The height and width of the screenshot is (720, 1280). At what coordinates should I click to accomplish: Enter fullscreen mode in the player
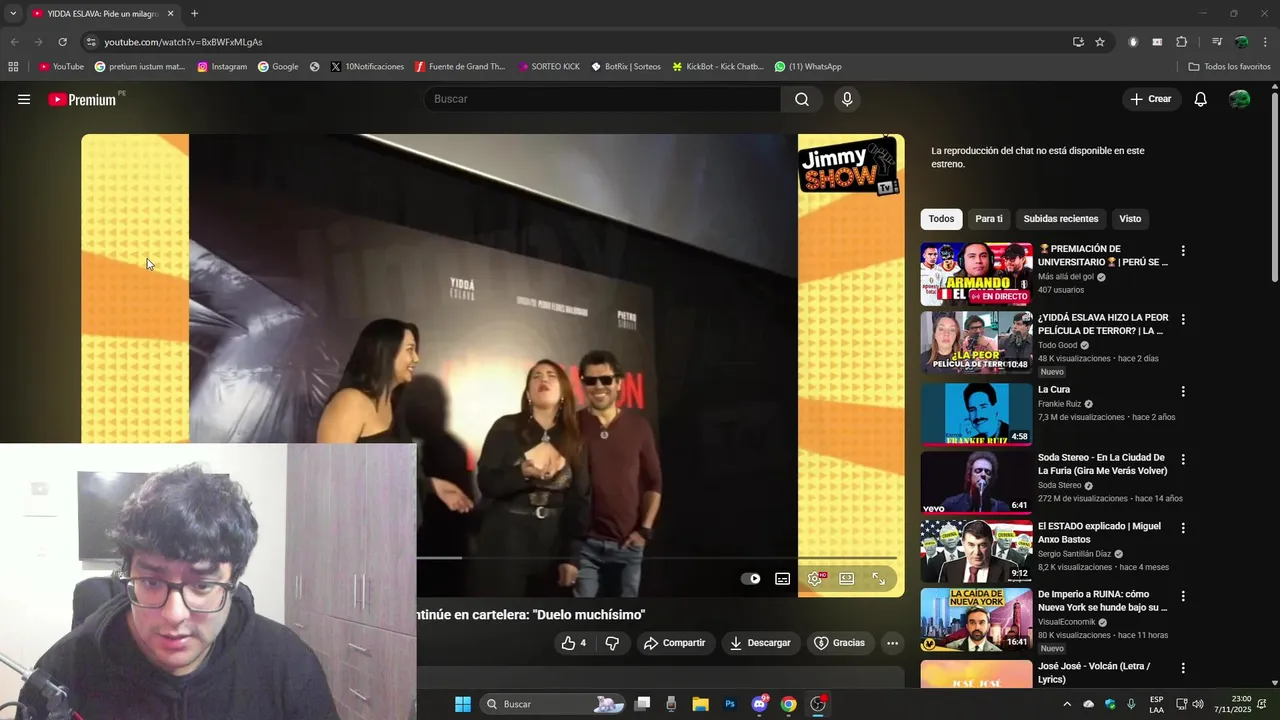(x=878, y=578)
